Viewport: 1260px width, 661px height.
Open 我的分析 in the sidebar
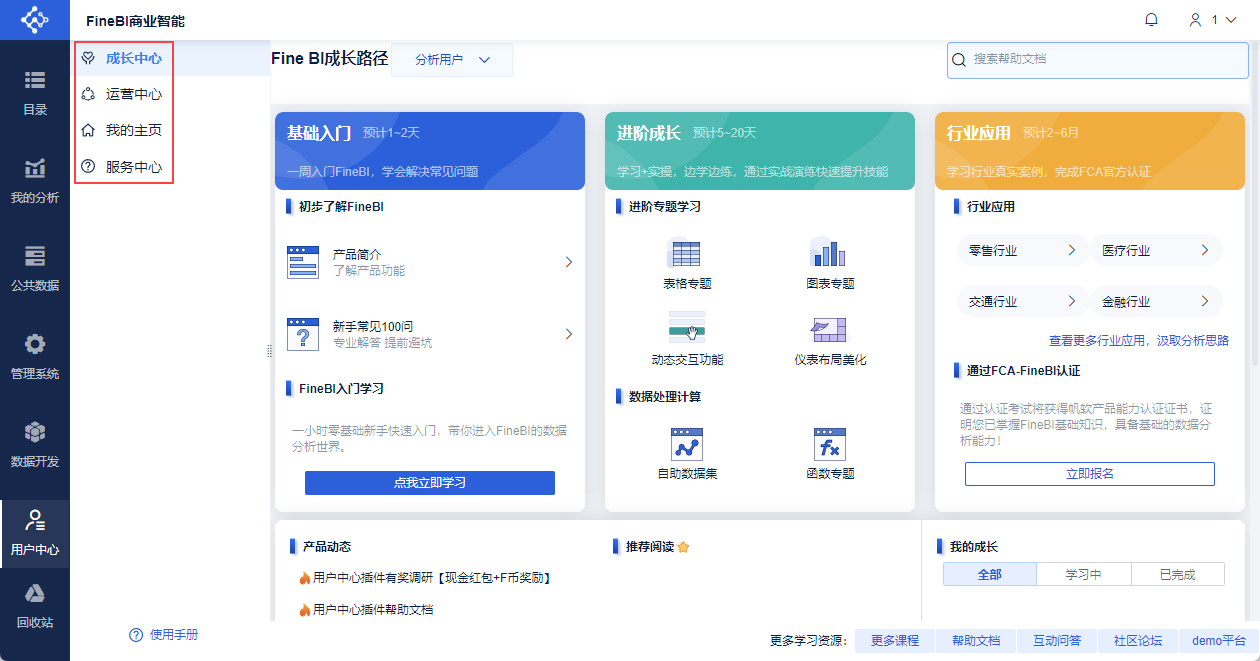tap(35, 181)
